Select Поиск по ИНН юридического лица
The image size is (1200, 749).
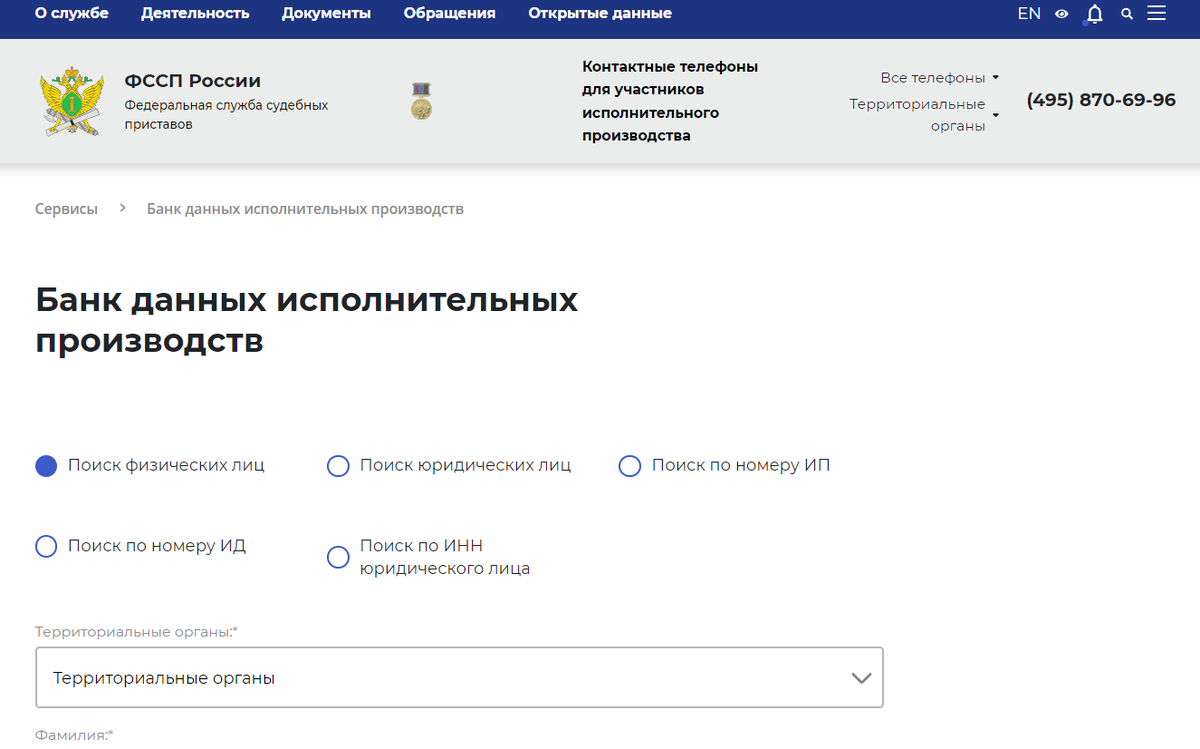coord(338,557)
